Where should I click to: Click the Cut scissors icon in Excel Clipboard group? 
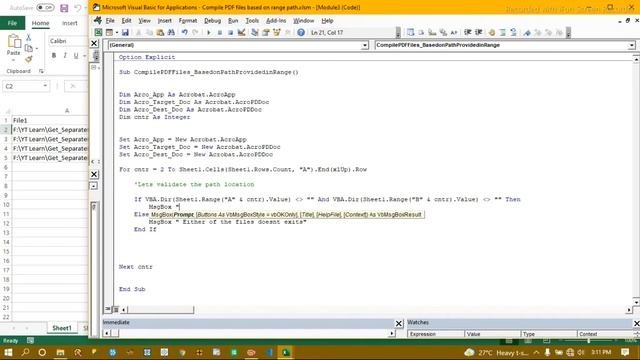(29, 38)
